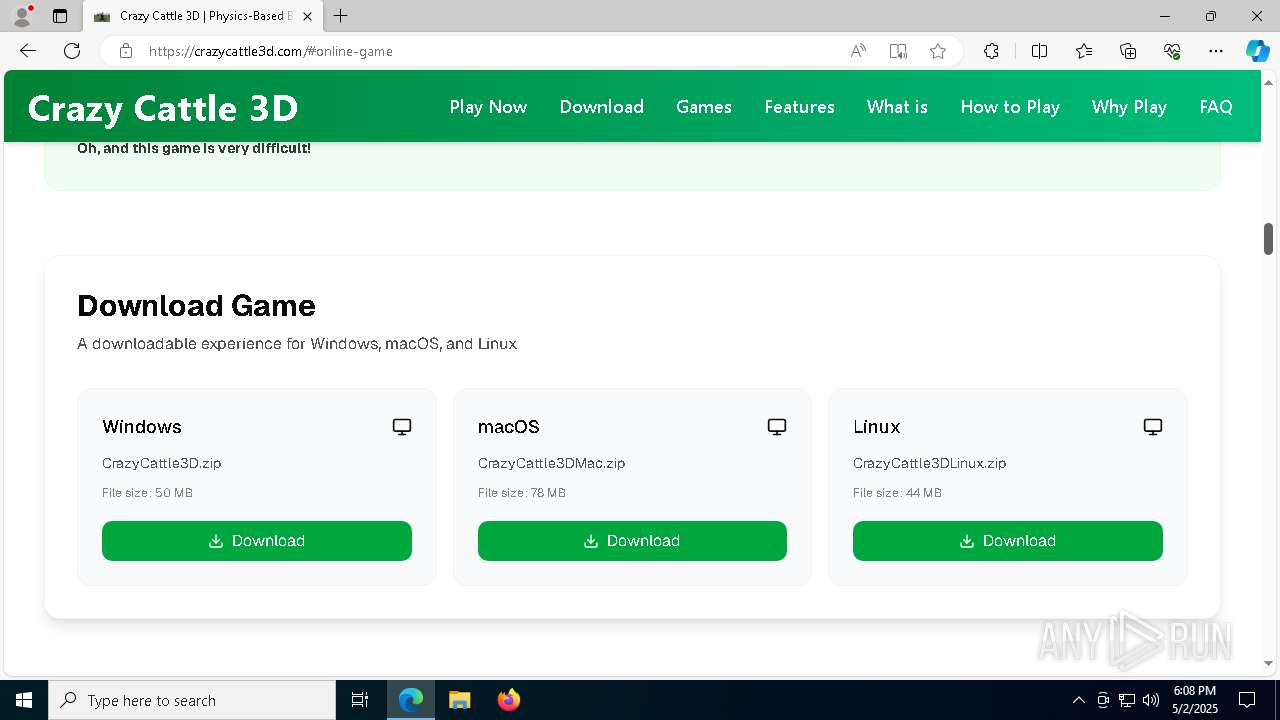1280x720 pixels.
Task: Click monitor icon on macOS card
Action: (x=777, y=427)
